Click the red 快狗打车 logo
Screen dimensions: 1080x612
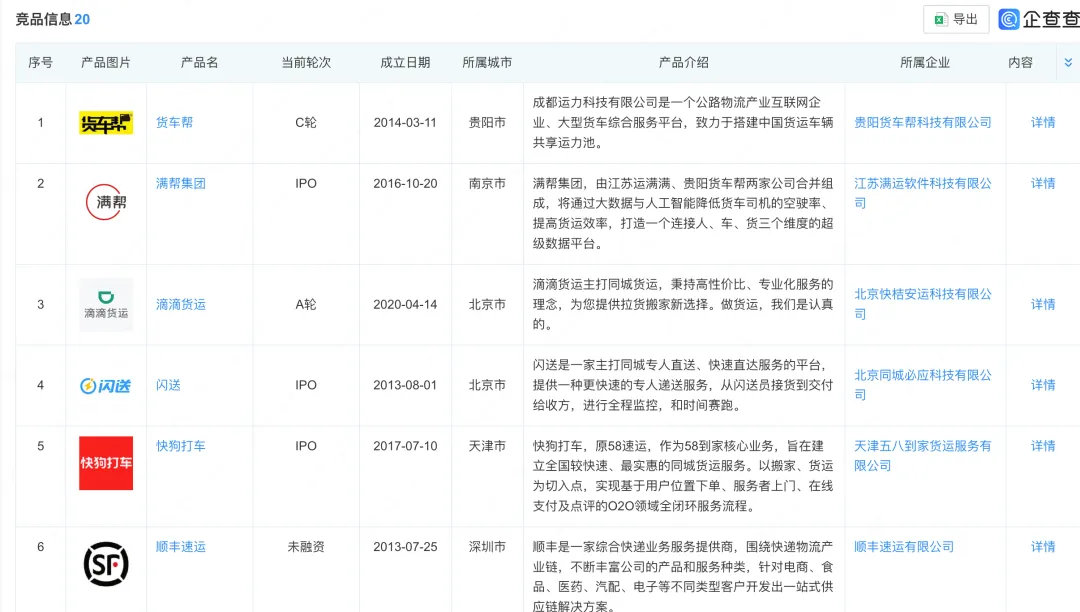click(x=105, y=463)
